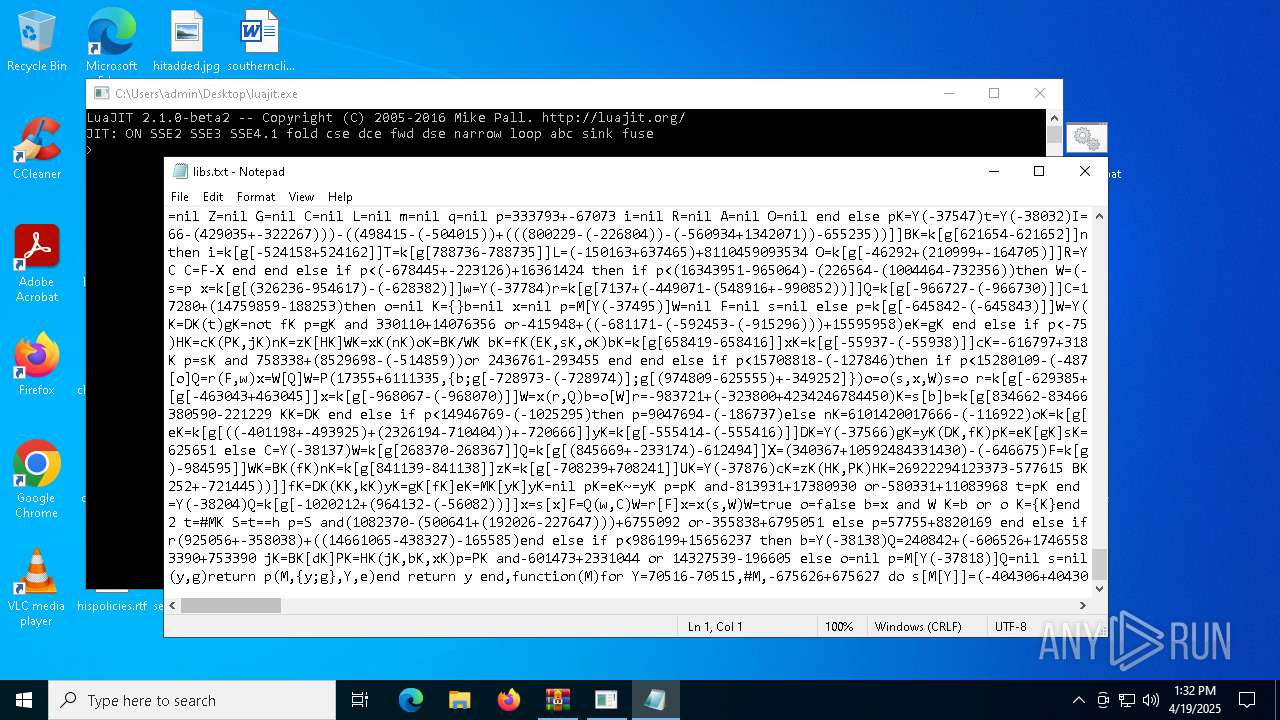
Task: Open File Explorer from the taskbar
Action: click(460, 700)
